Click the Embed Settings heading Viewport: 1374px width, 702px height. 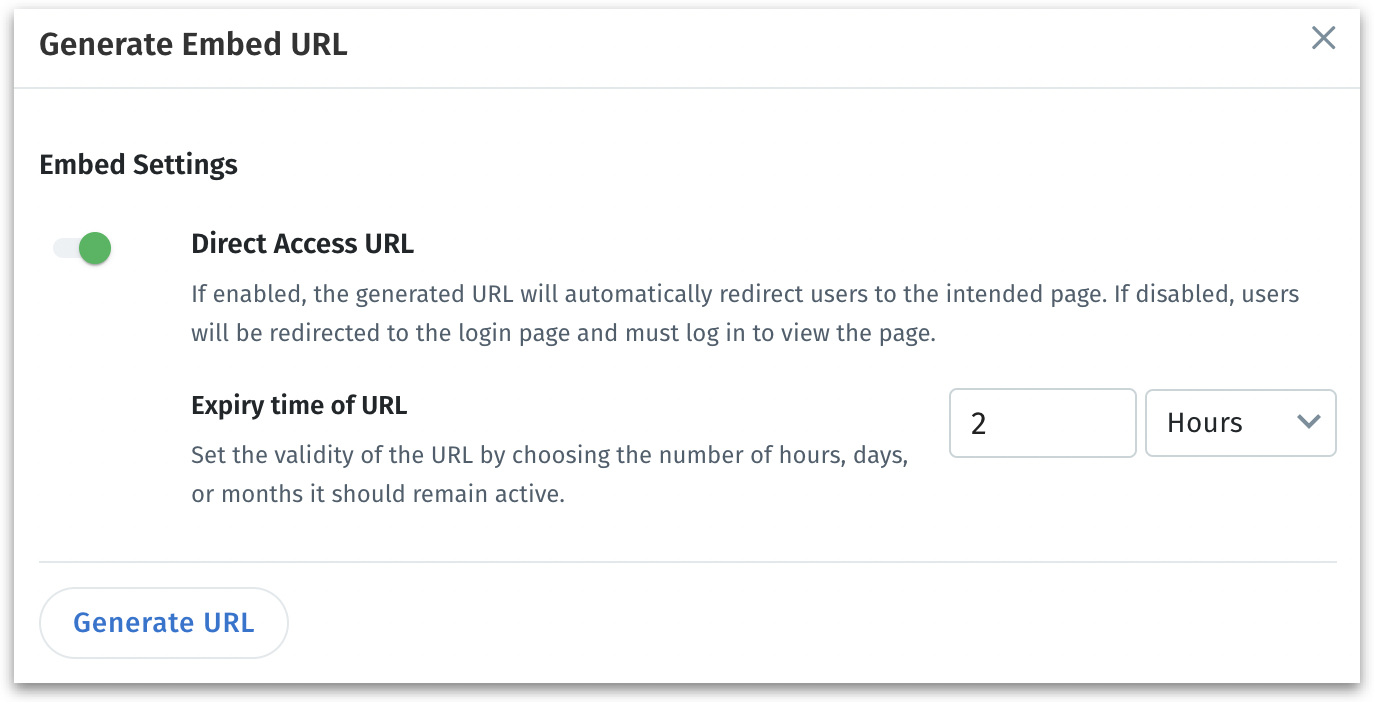click(x=138, y=164)
